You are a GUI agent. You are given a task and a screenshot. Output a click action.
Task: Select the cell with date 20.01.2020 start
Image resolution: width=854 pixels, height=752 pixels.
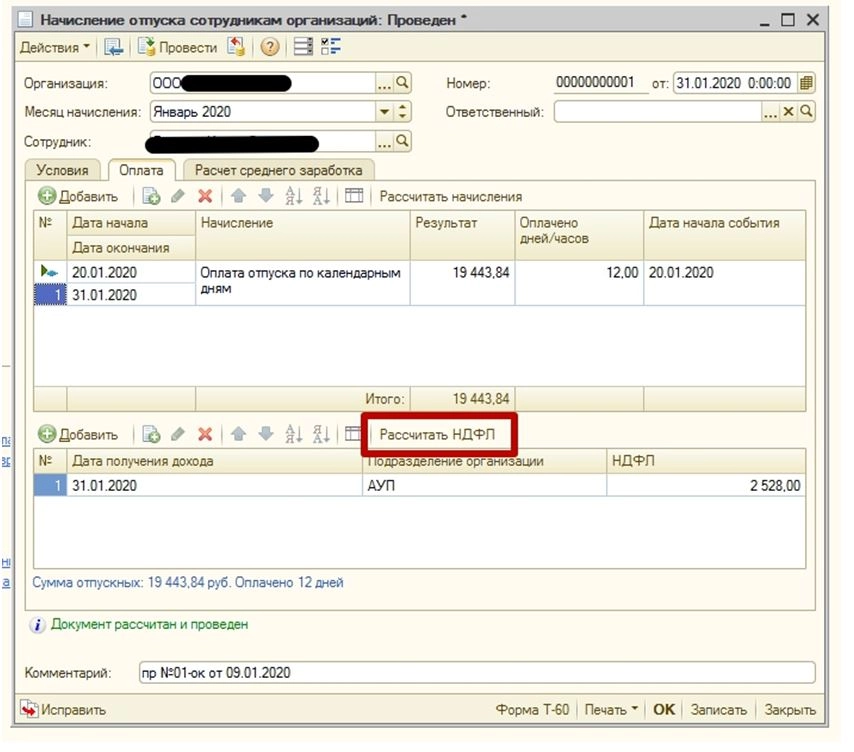click(131, 272)
